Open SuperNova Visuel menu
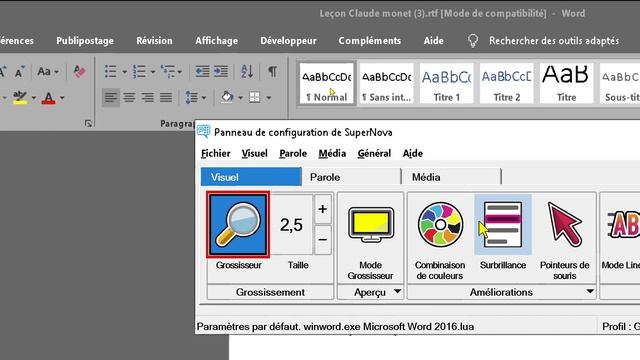This screenshot has width=640, height=360. tap(254, 153)
